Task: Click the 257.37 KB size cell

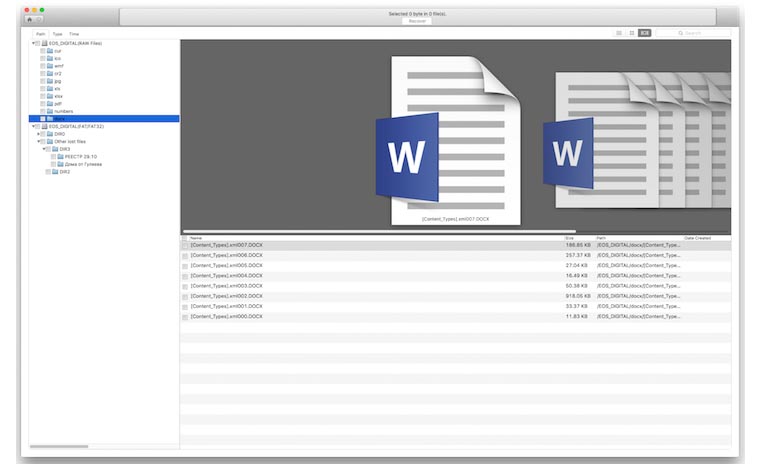Action: [x=578, y=255]
